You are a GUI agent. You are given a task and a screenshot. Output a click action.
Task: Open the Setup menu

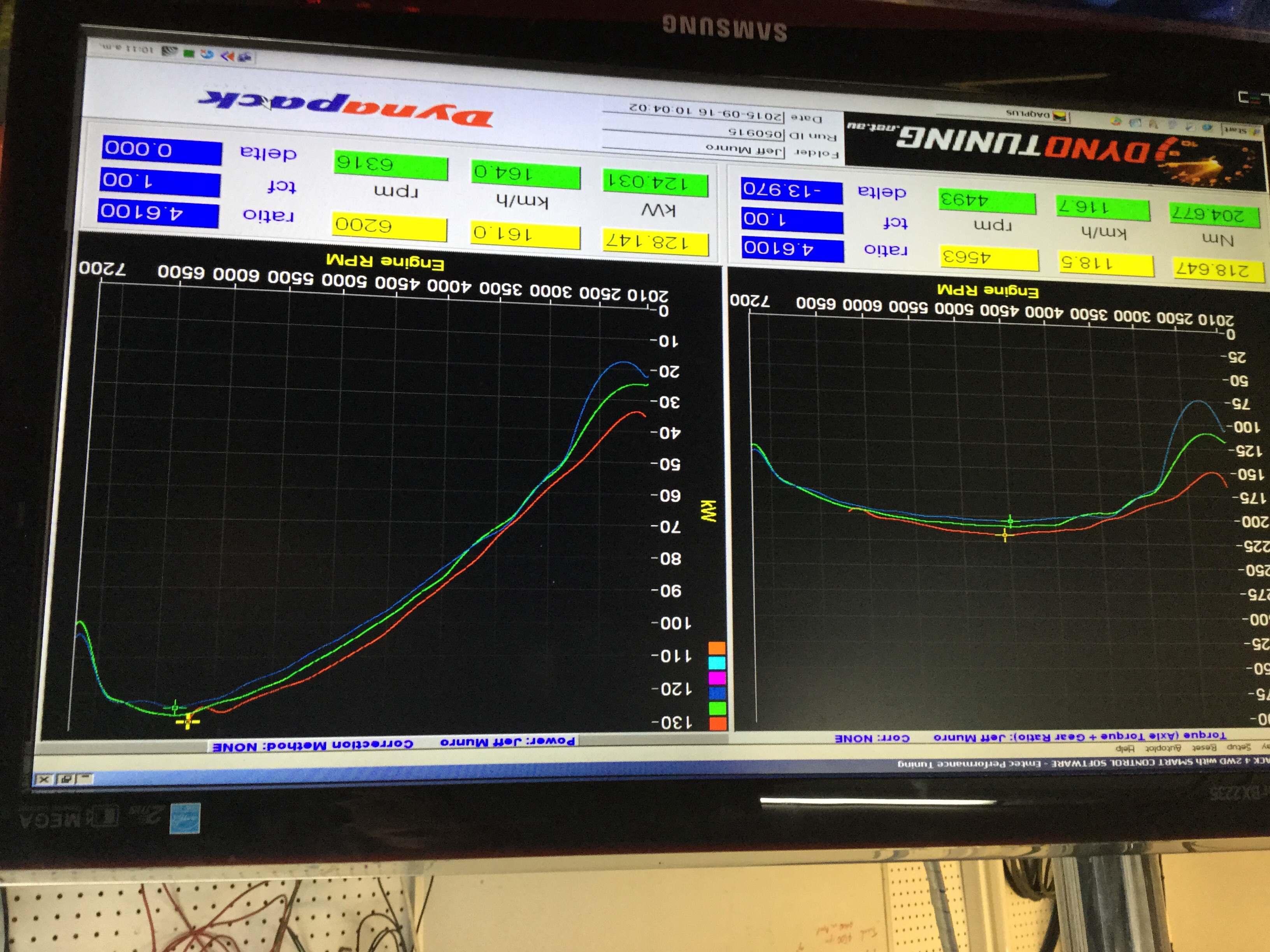point(1239,748)
